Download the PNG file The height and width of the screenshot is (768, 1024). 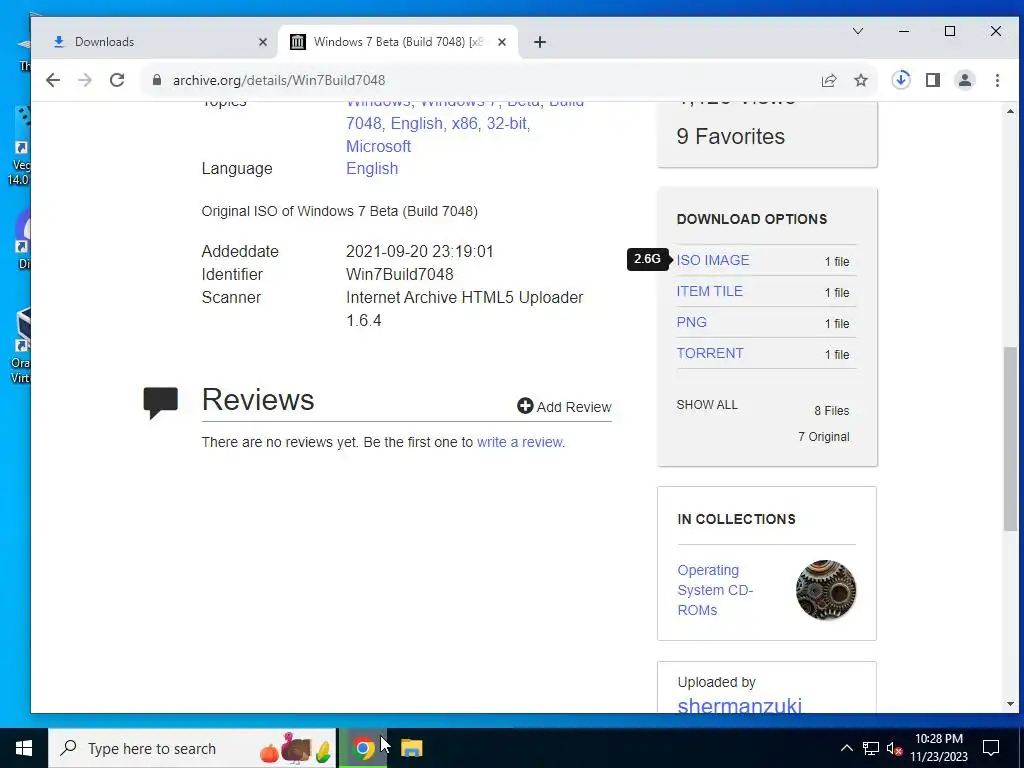[692, 322]
